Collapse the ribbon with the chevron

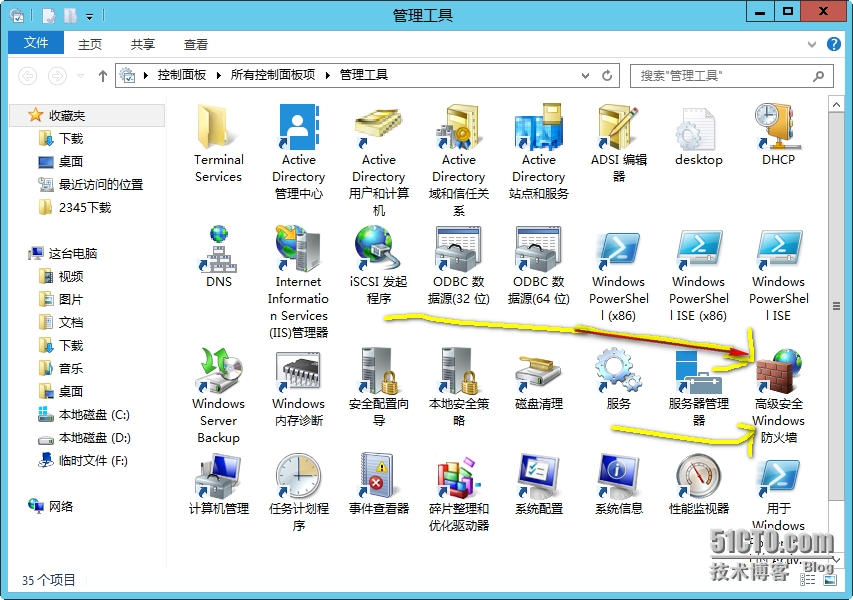[x=812, y=43]
